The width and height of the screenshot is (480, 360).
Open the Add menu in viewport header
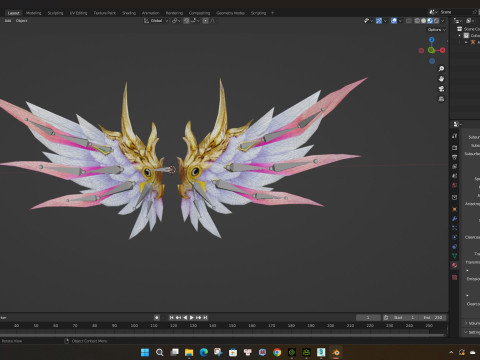click(8, 21)
